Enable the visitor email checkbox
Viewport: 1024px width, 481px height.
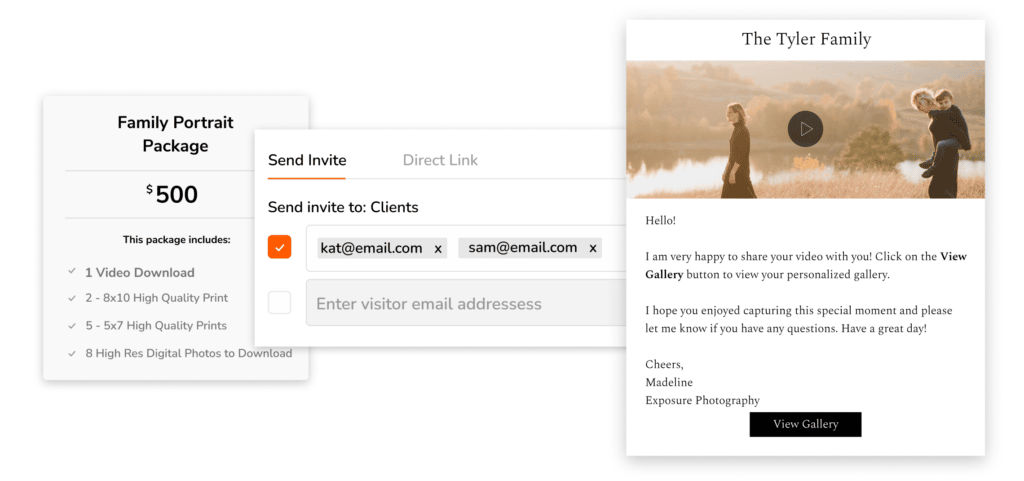coord(280,303)
